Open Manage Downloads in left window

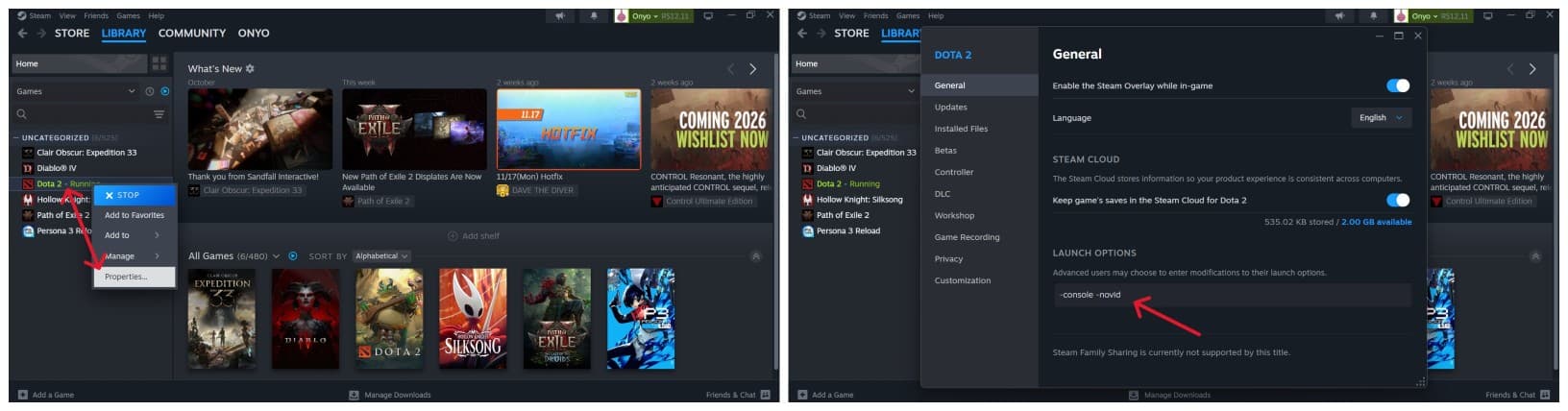click(390, 395)
